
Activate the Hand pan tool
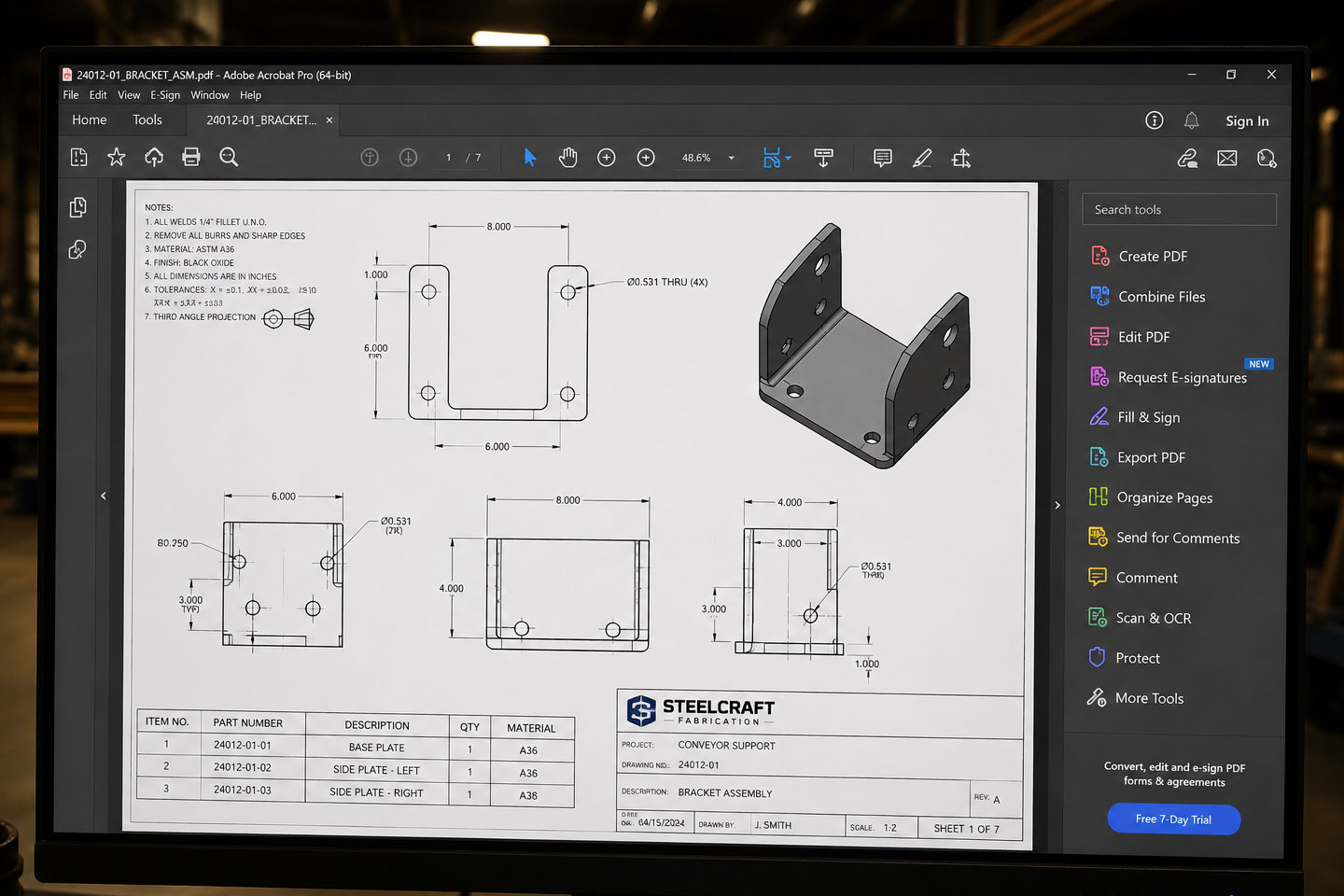(567, 158)
